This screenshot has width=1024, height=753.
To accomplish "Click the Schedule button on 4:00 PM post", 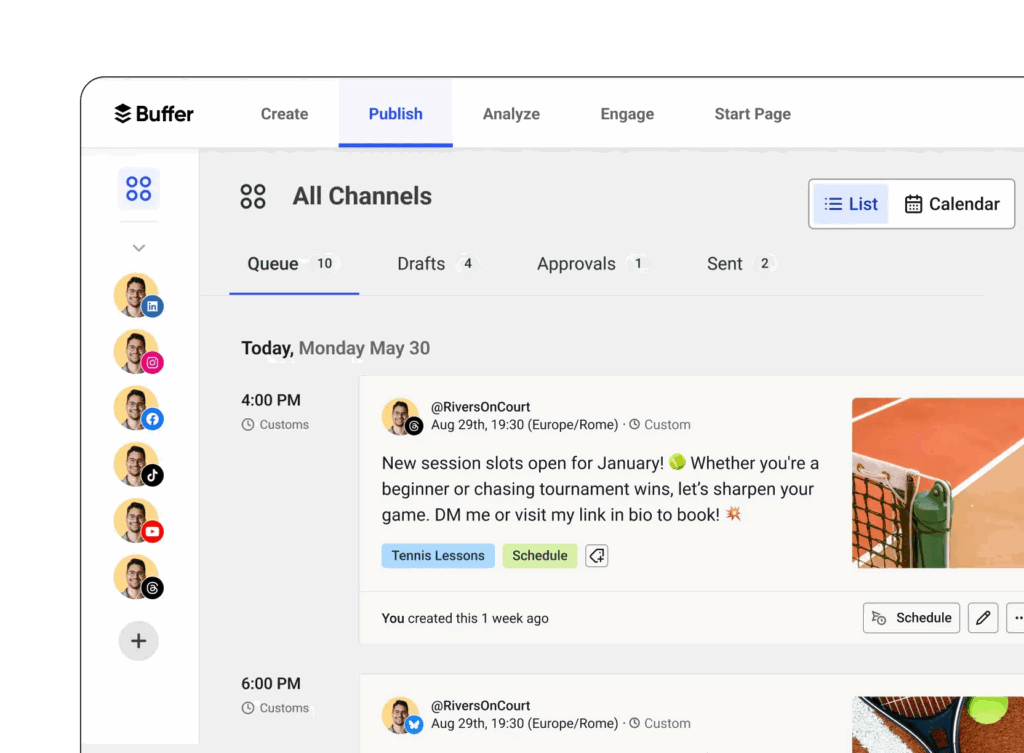I will pos(911,618).
